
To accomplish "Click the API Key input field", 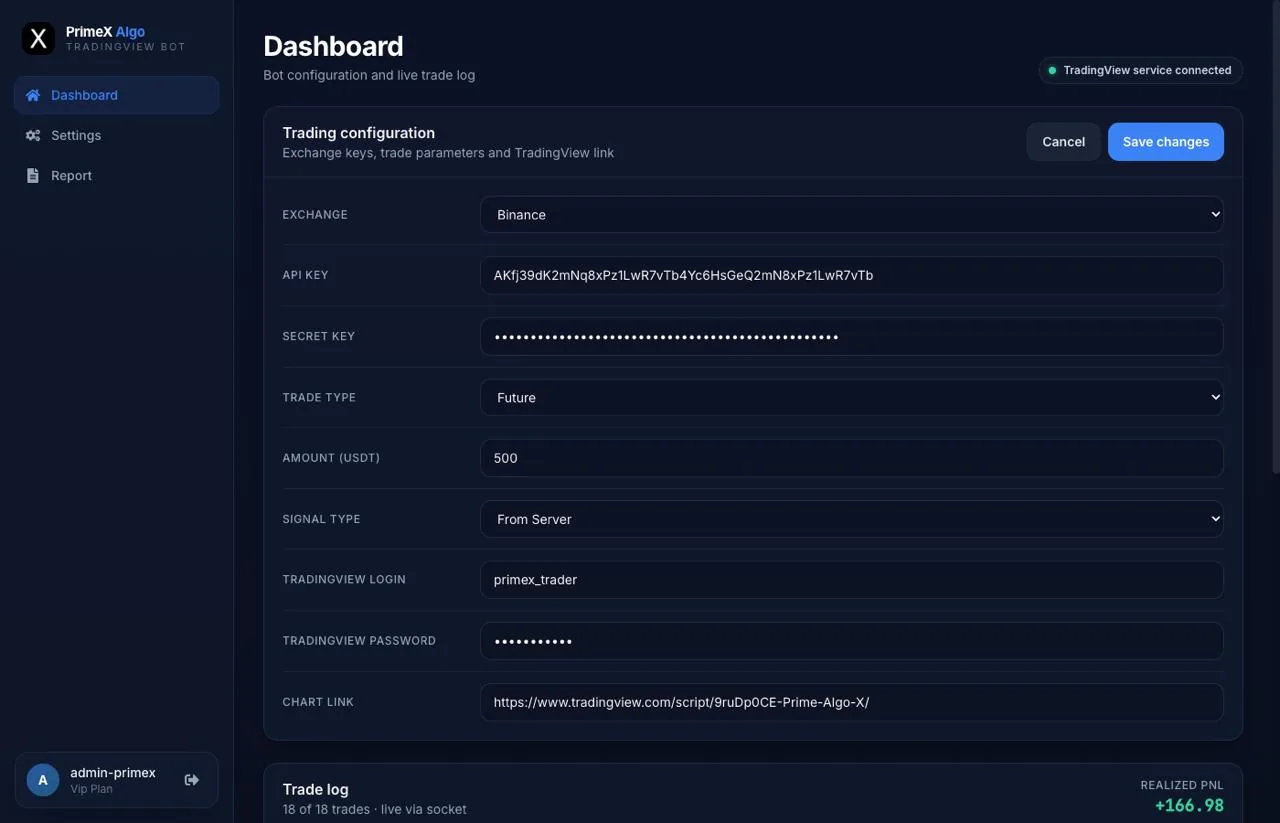I will coord(852,275).
